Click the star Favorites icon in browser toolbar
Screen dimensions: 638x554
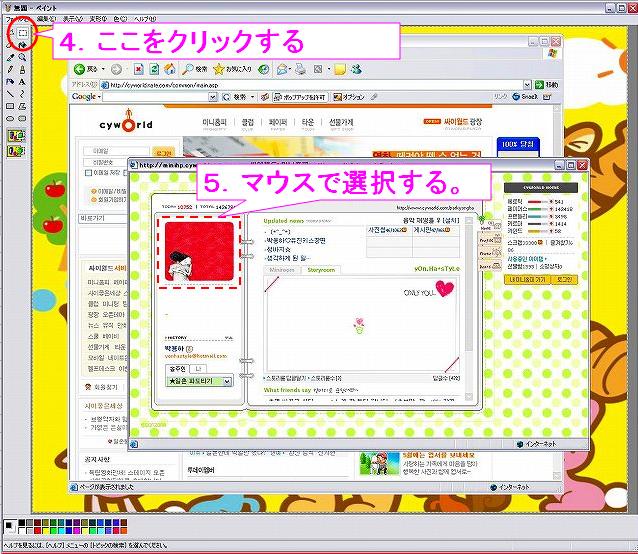coord(219,69)
